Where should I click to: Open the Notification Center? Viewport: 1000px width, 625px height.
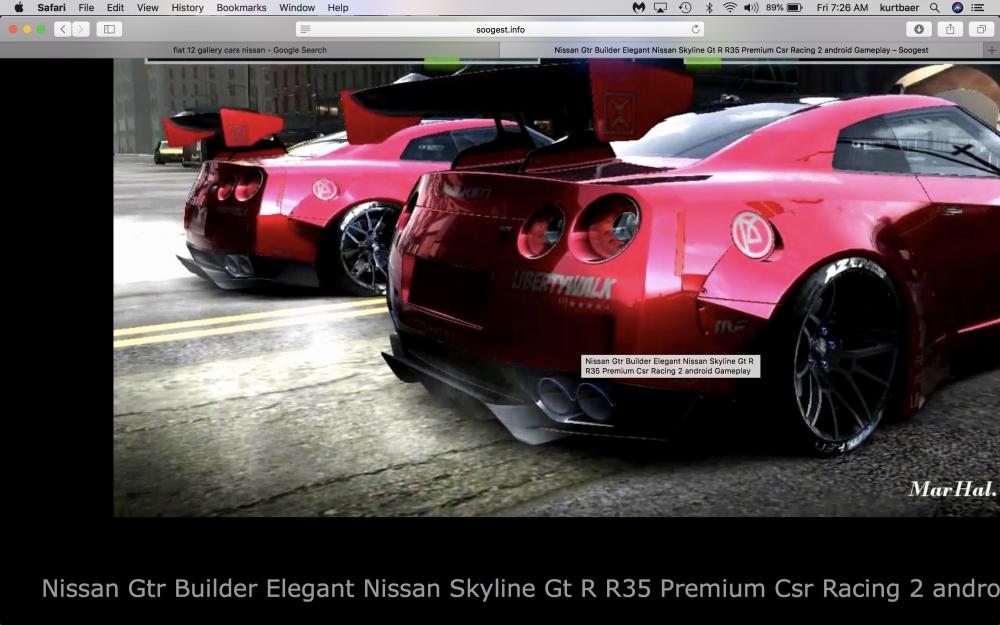point(977,8)
